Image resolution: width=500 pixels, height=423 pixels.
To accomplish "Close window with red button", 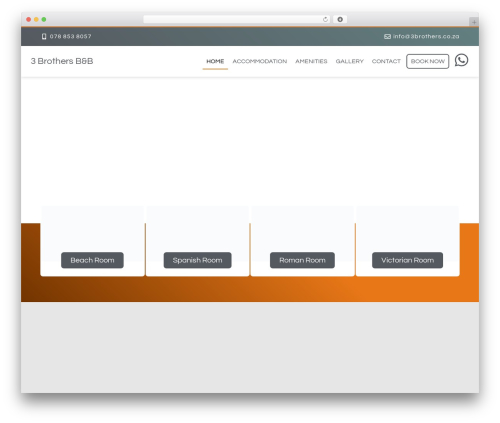I will (29, 19).
